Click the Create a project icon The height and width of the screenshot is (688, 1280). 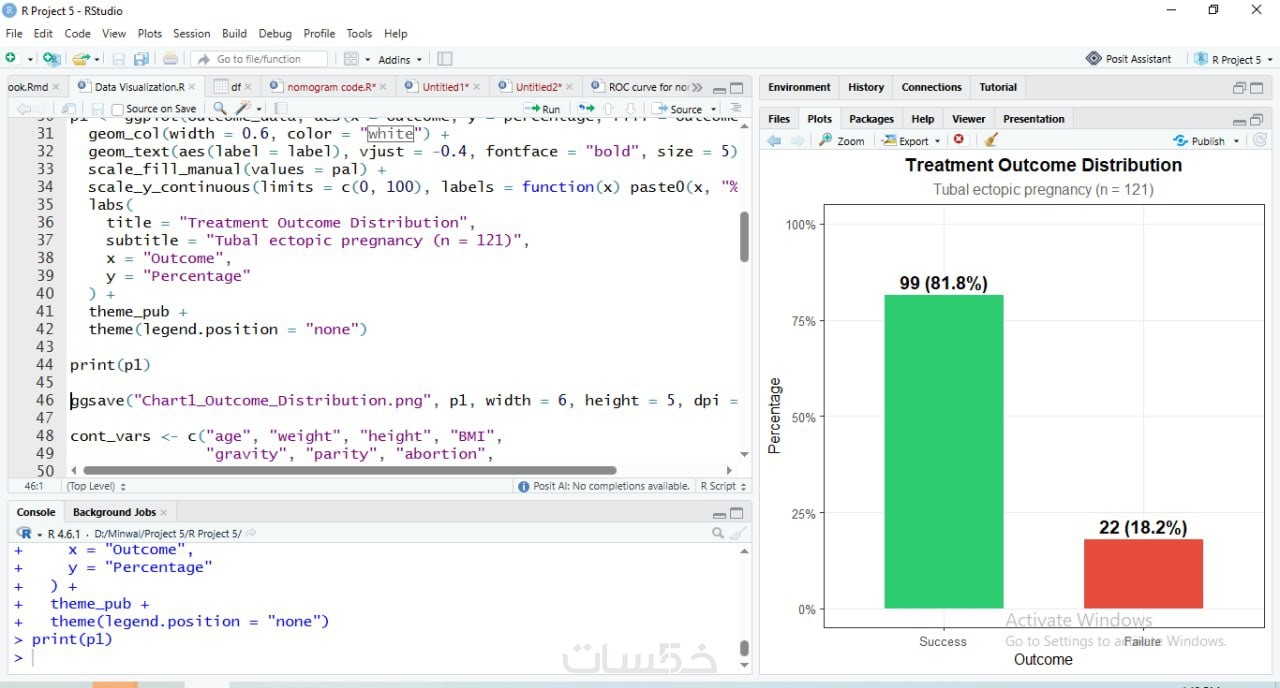click(x=51, y=59)
